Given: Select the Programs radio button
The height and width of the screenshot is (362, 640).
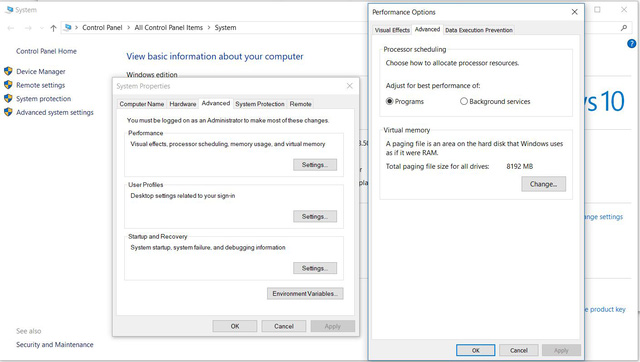Looking at the screenshot, I should [x=389, y=101].
